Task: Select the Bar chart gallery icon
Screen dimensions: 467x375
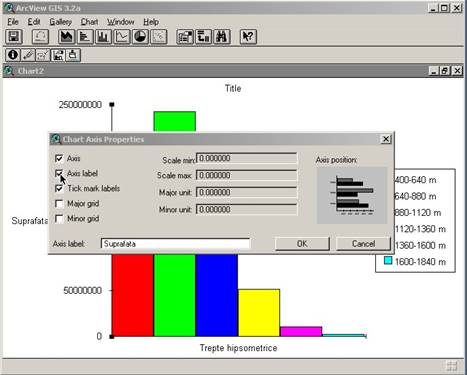Action: click(x=85, y=37)
